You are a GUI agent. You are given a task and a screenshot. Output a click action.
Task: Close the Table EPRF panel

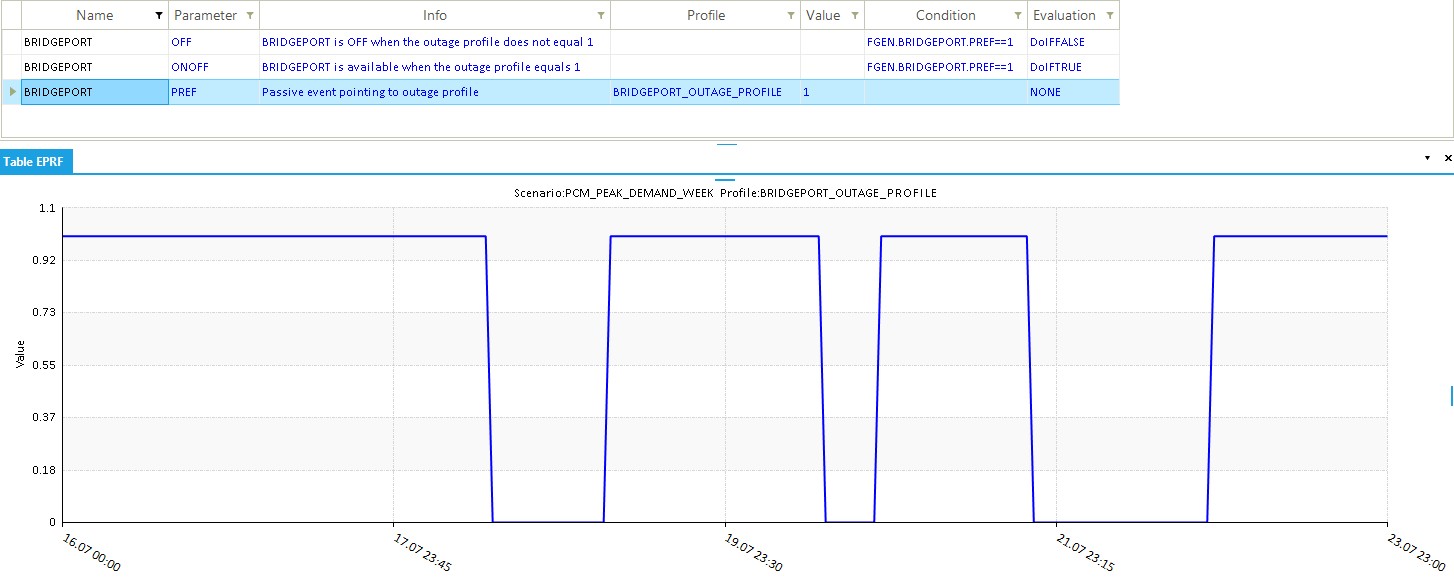1447,159
